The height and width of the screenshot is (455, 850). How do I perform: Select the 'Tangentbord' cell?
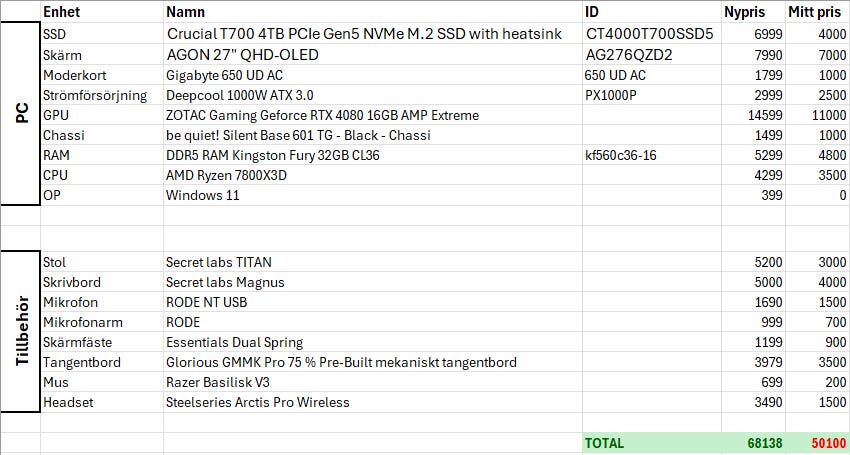[x=102, y=362]
